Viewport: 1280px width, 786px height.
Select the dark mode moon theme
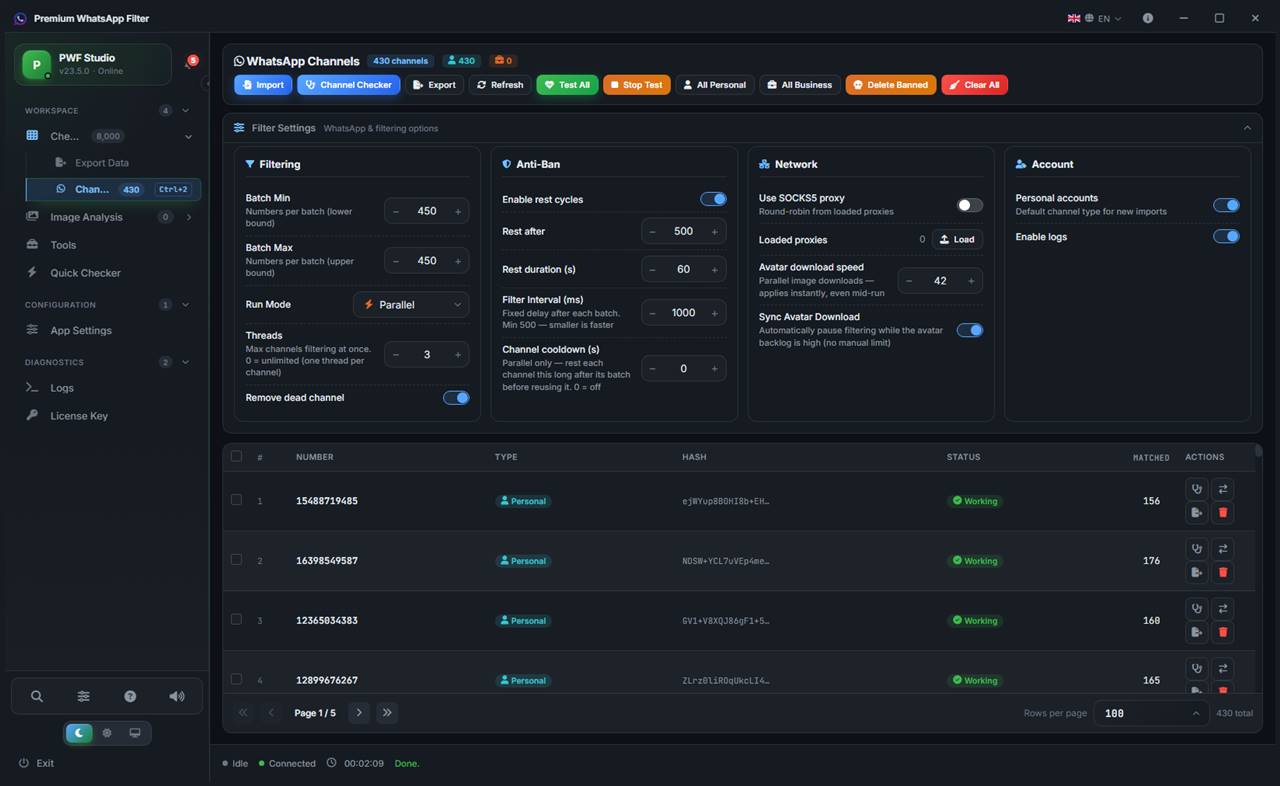[x=79, y=733]
